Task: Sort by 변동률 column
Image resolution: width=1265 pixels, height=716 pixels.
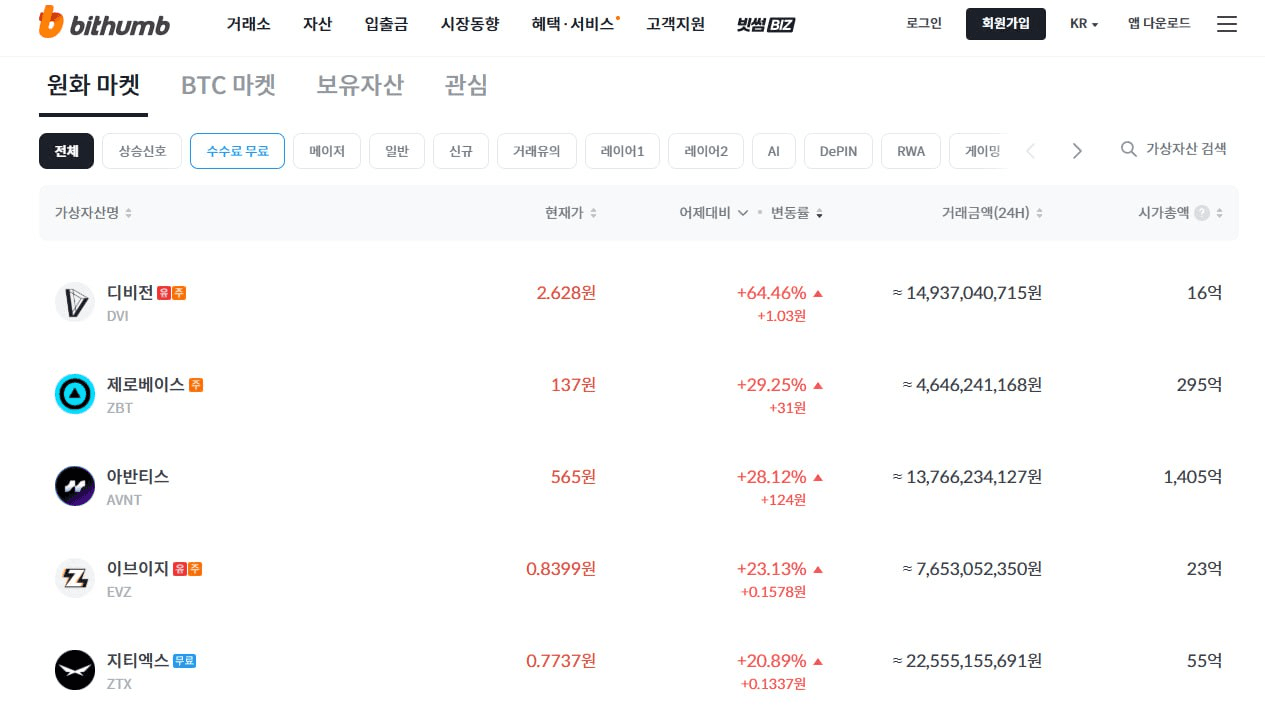Action: (796, 213)
